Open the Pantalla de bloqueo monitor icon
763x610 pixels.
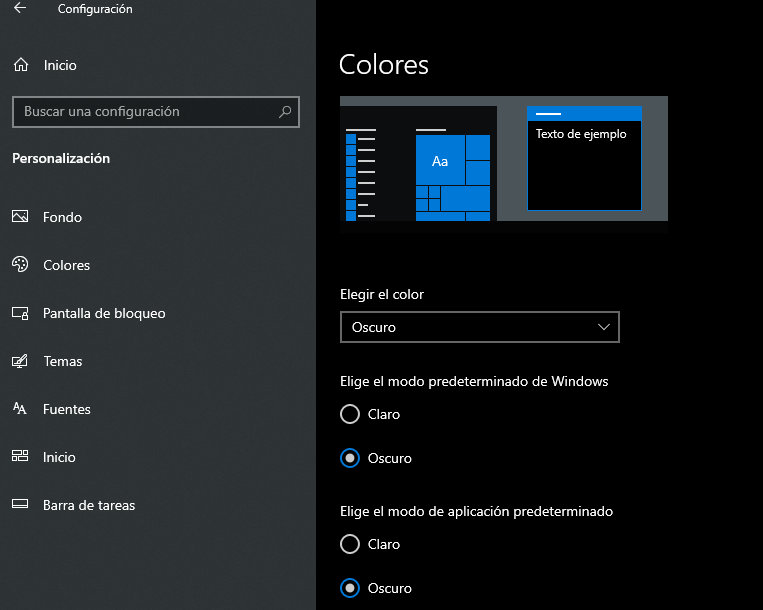20,313
